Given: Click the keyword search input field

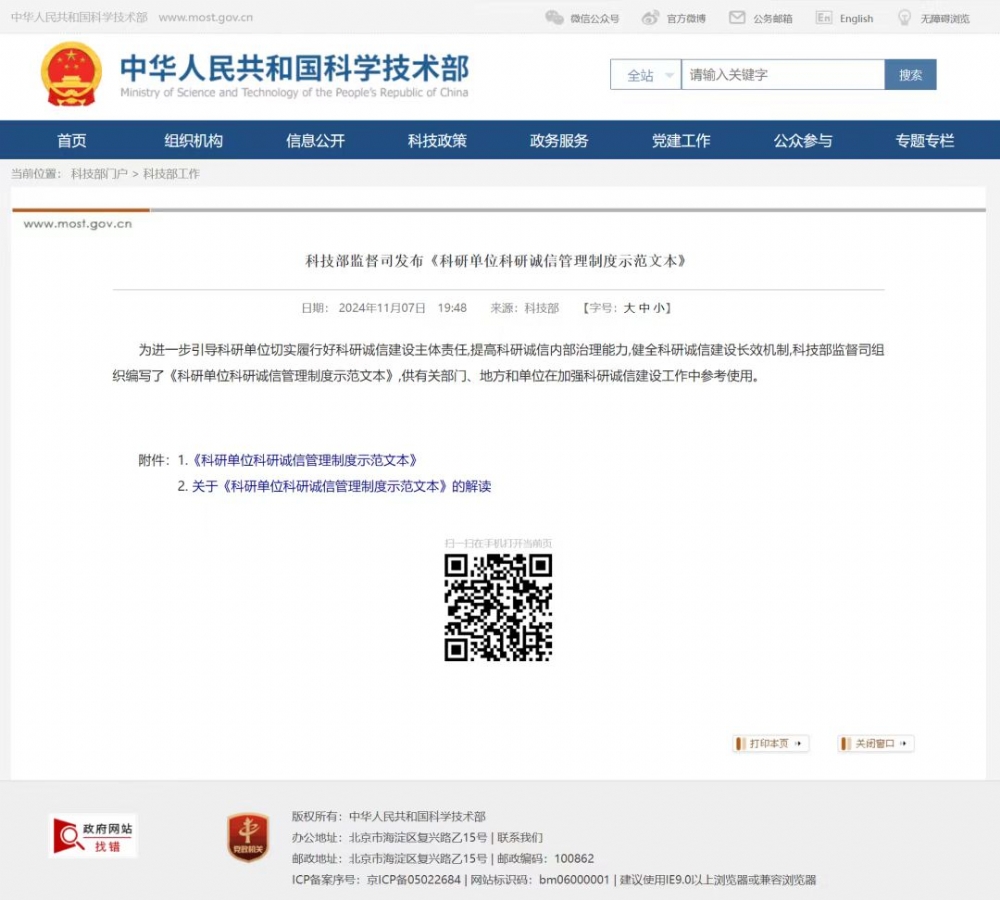Looking at the screenshot, I should (x=783, y=75).
